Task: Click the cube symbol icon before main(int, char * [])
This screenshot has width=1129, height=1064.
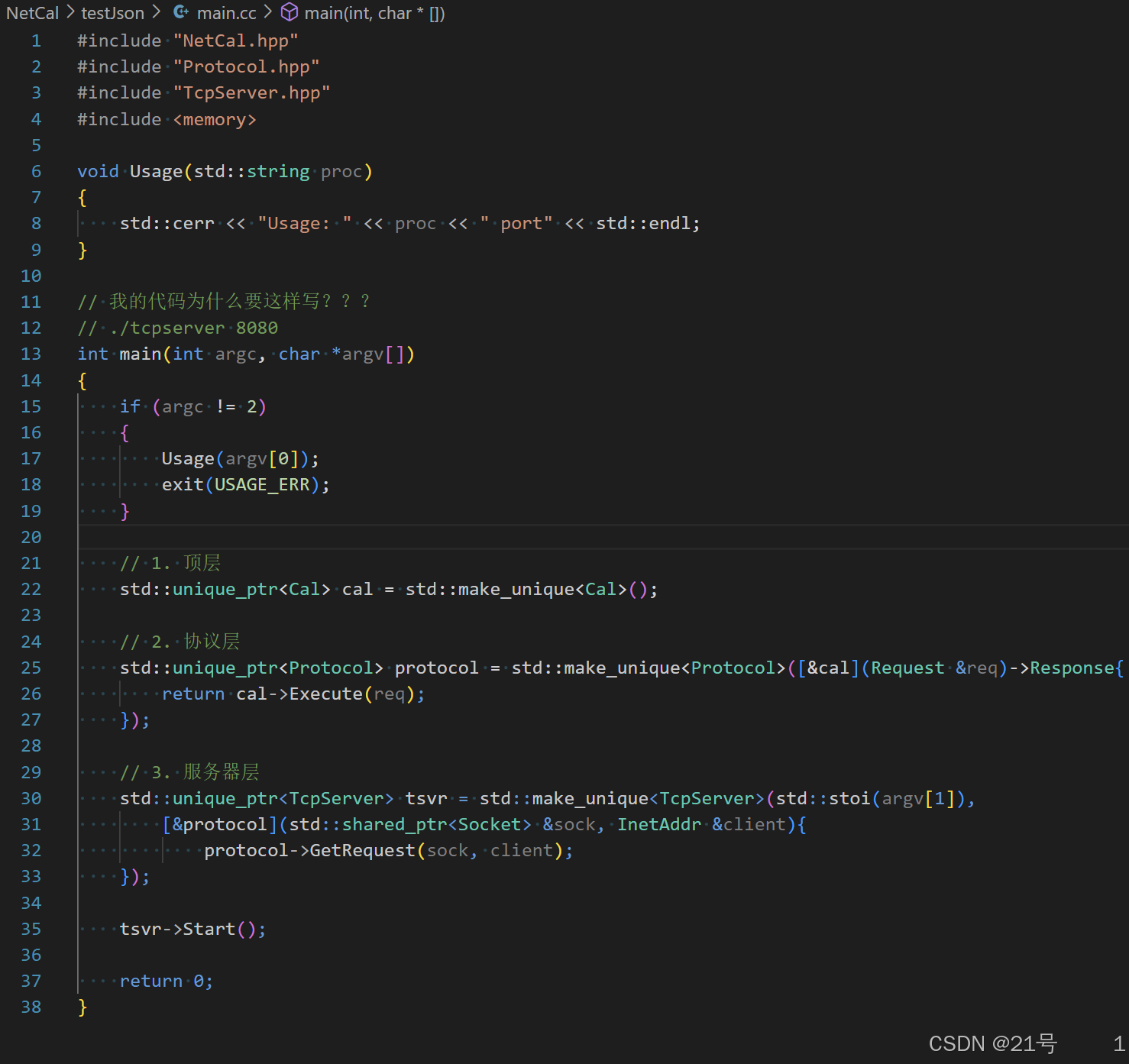Action: 290,12
